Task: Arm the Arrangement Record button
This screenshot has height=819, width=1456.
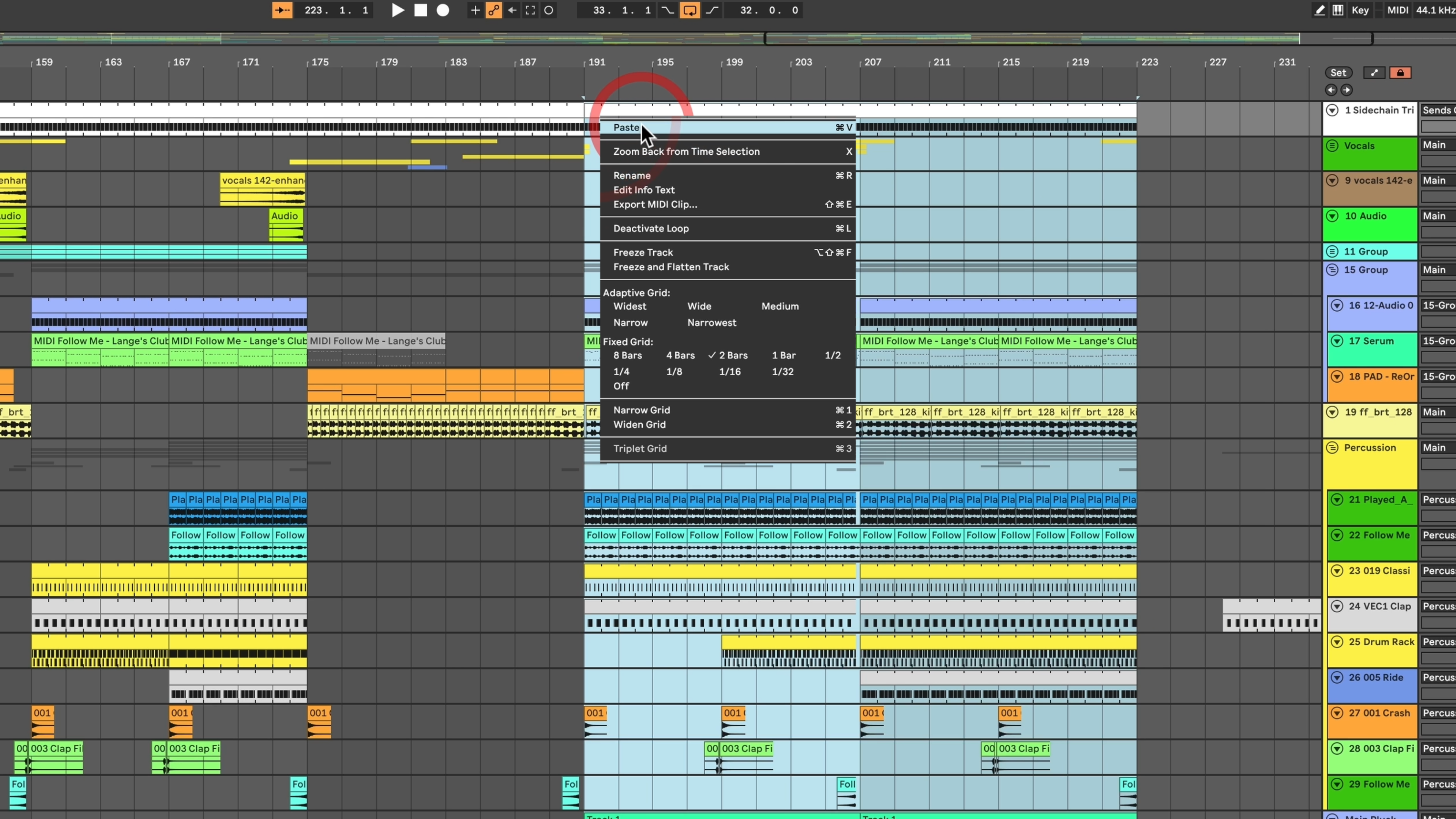Action: (x=443, y=10)
